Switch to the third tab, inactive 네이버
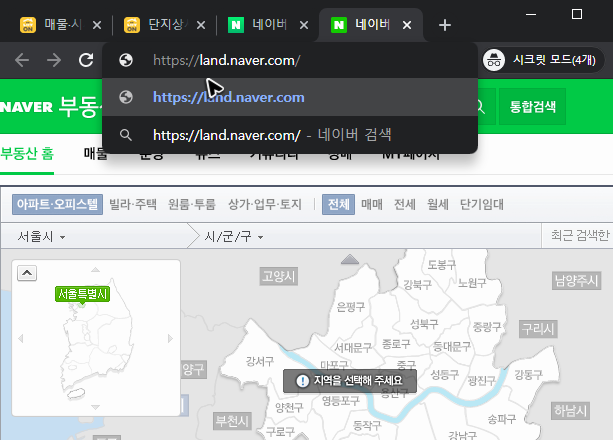The height and width of the screenshot is (440, 613). coord(258,25)
